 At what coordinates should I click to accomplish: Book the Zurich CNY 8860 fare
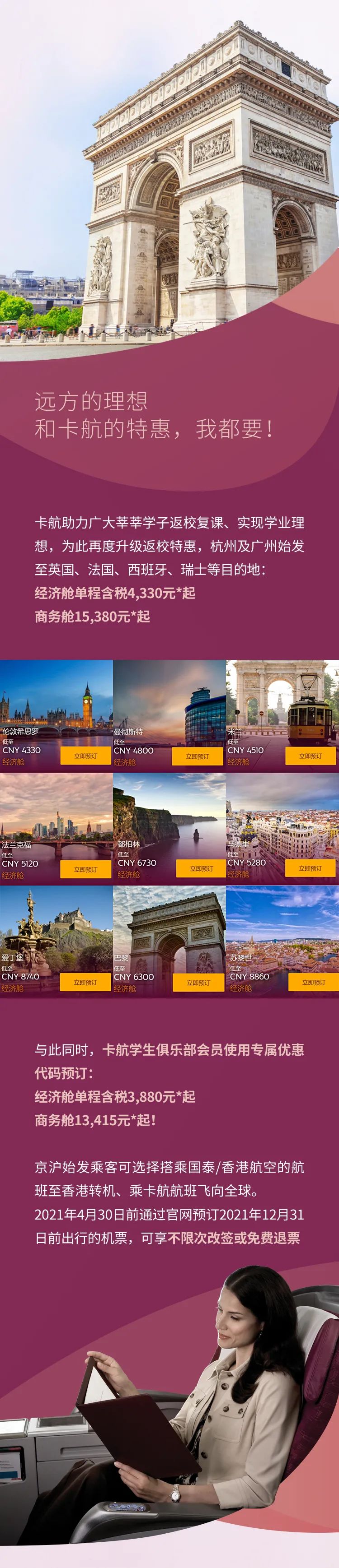coord(313,983)
